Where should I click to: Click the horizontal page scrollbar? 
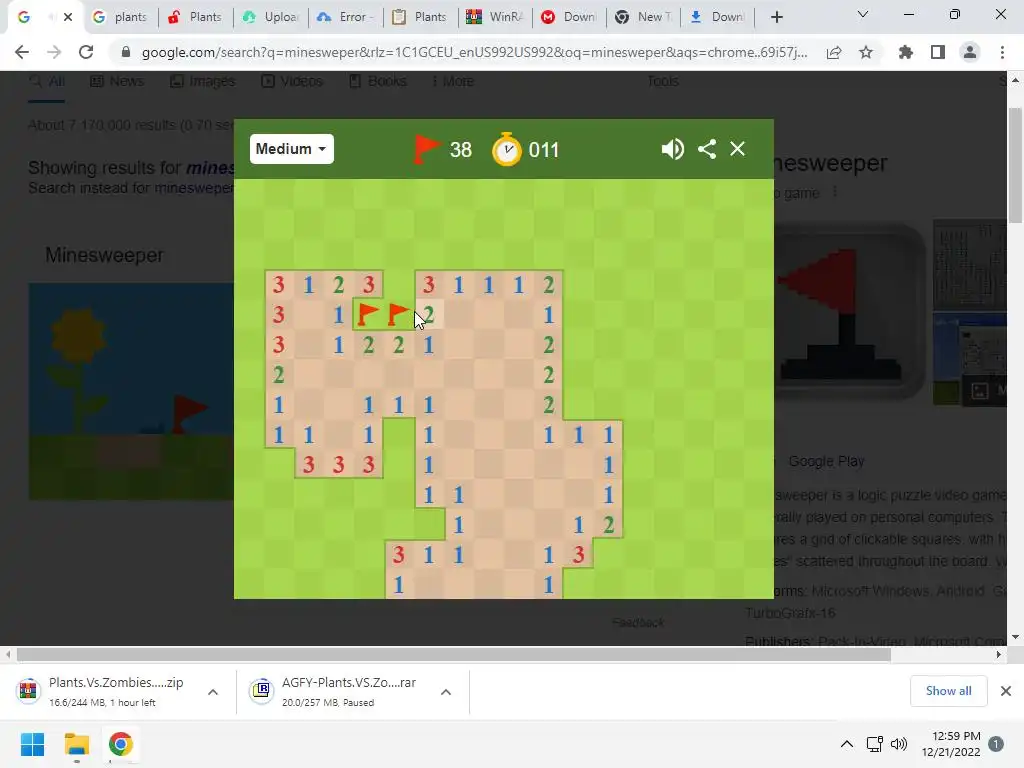[x=454, y=654]
